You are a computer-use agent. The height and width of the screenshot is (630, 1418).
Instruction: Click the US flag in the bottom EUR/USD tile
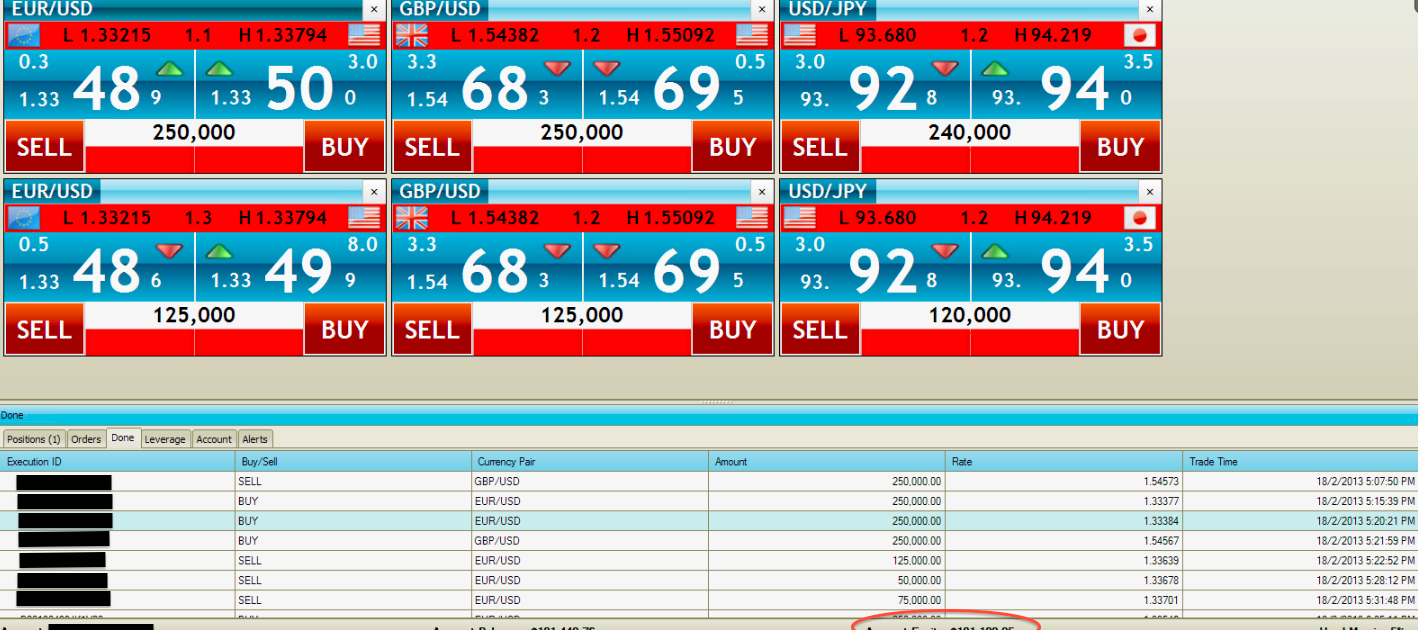(364, 218)
